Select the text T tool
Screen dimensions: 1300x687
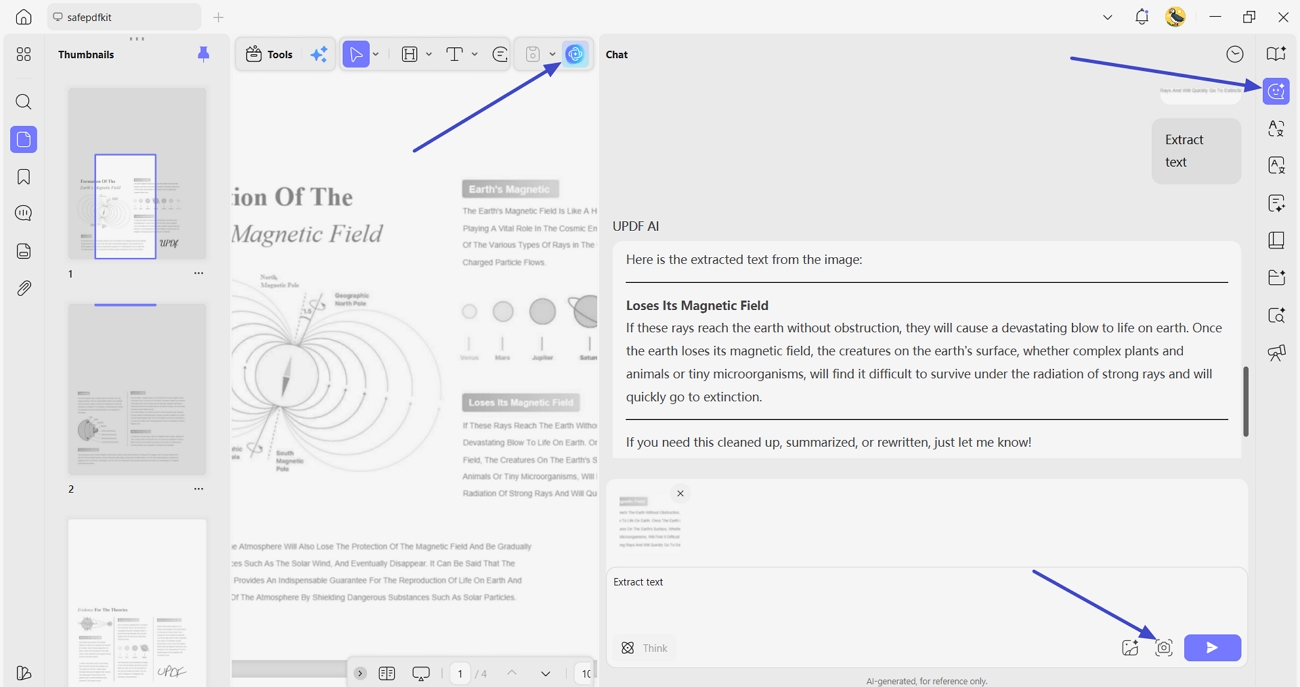[454, 54]
